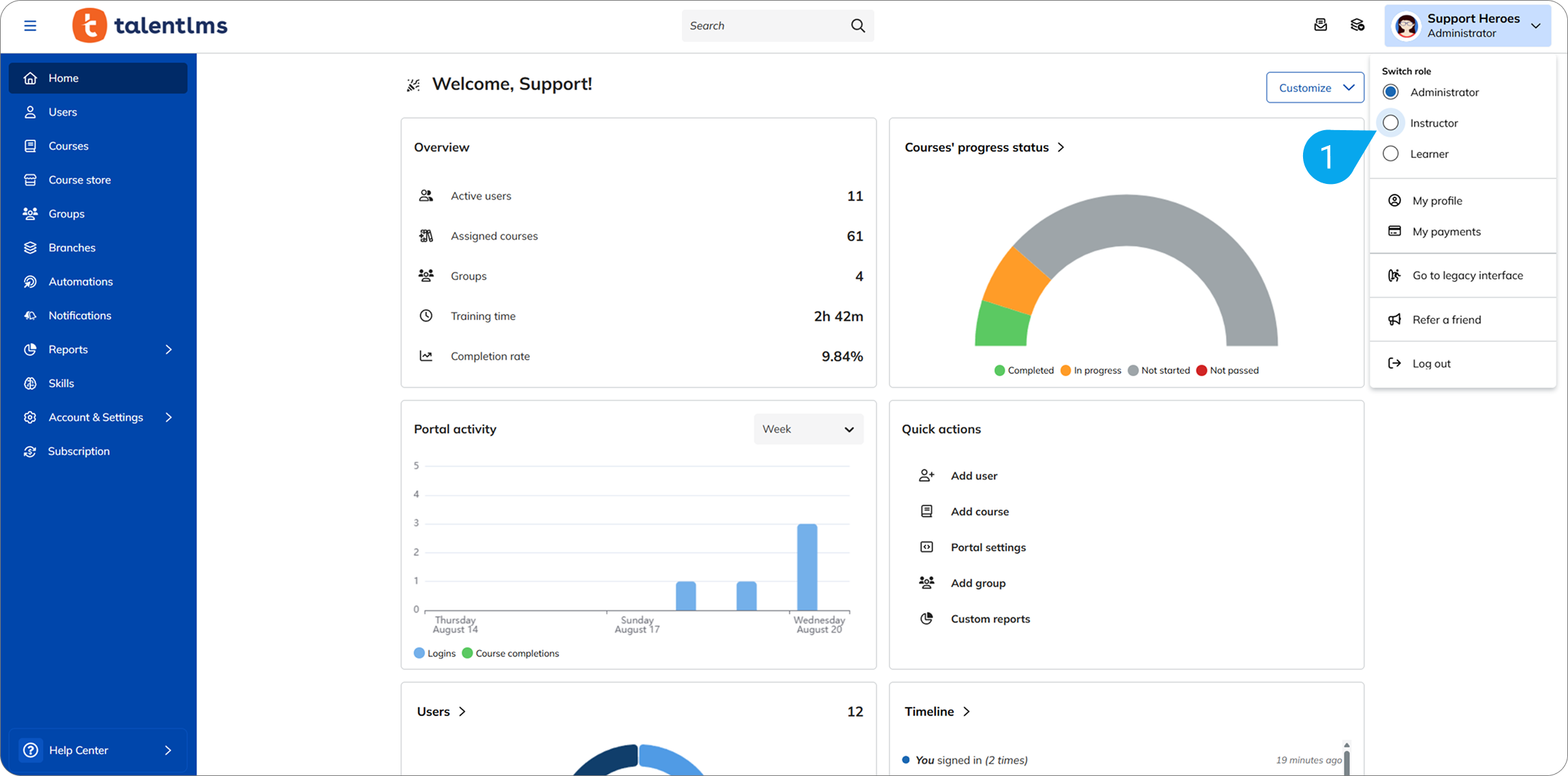Click the talentlms logo
Image resolution: width=1568 pixels, height=776 pixels.
[151, 26]
